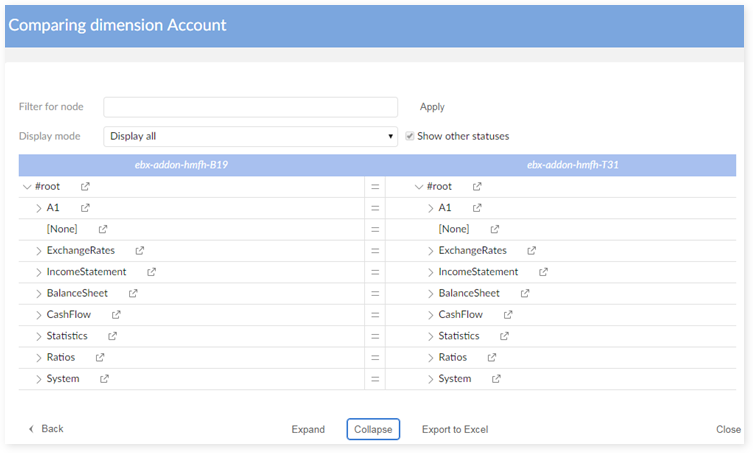Go Back using the bottom link
The height and width of the screenshot is (453, 753).
(x=46, y=429)
